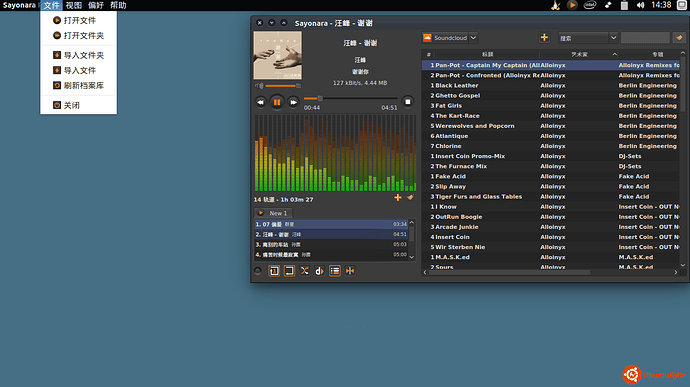Screen dimensions: 690x387
Task: Click the Sayonara tray play icon
Action: (572, 5)
